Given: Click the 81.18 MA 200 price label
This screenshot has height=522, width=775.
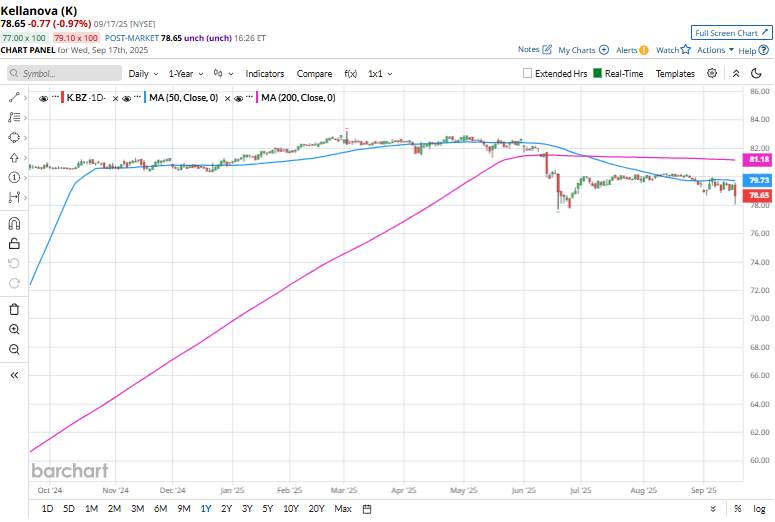Looking at the screenshot, I should [x=758, y=159].
